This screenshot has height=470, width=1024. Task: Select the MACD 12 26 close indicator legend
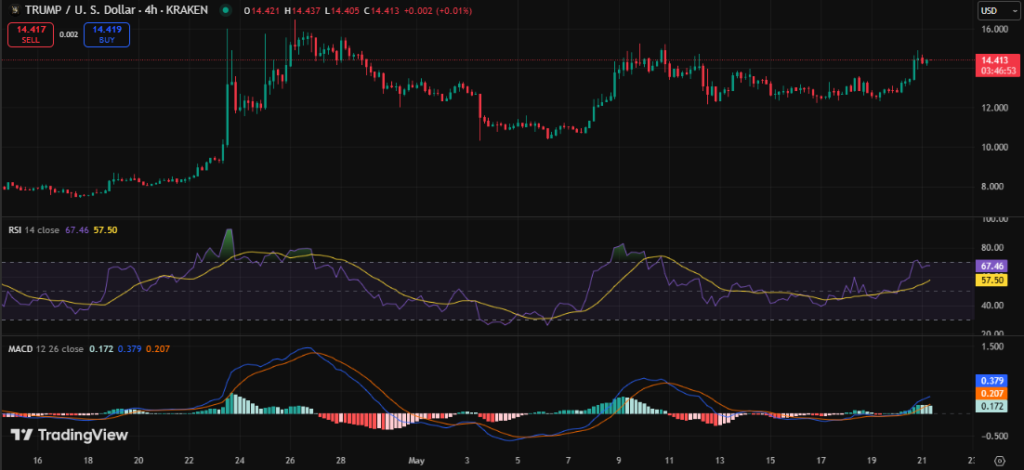click(x=45, y=349)
